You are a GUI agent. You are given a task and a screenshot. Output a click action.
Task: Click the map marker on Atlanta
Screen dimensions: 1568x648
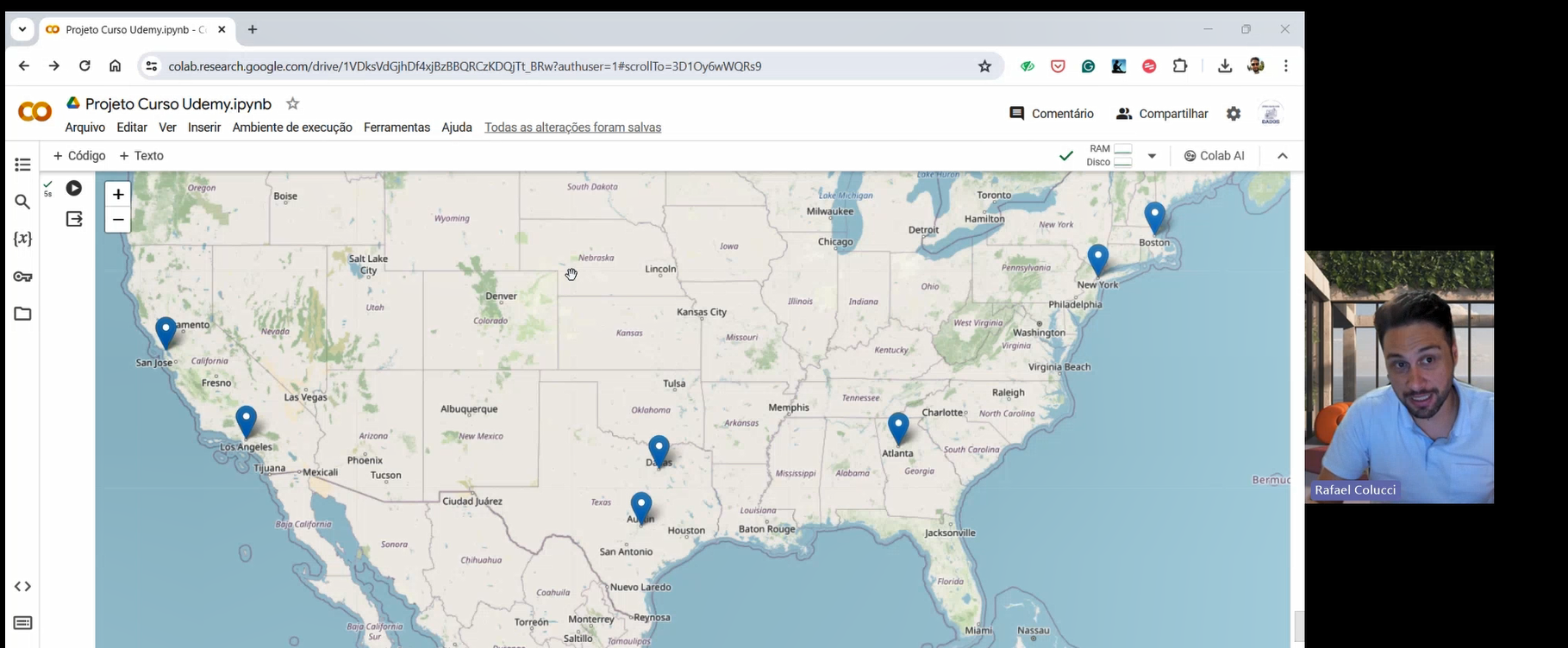898,427
